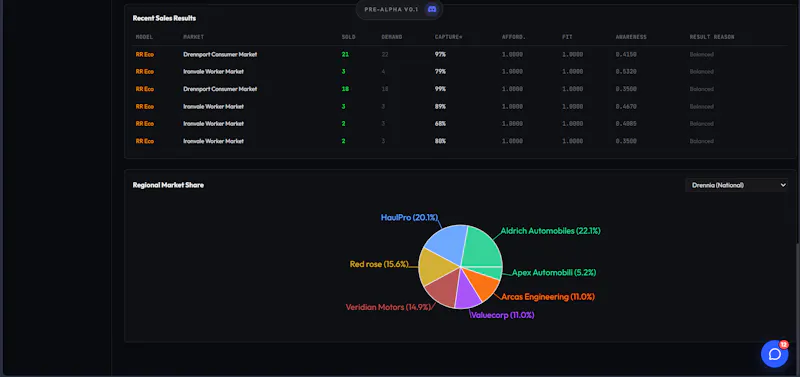Viewport: 800px width, 377px height.
Task: Click the red notification badge showing 12
Action: (784, 344)
